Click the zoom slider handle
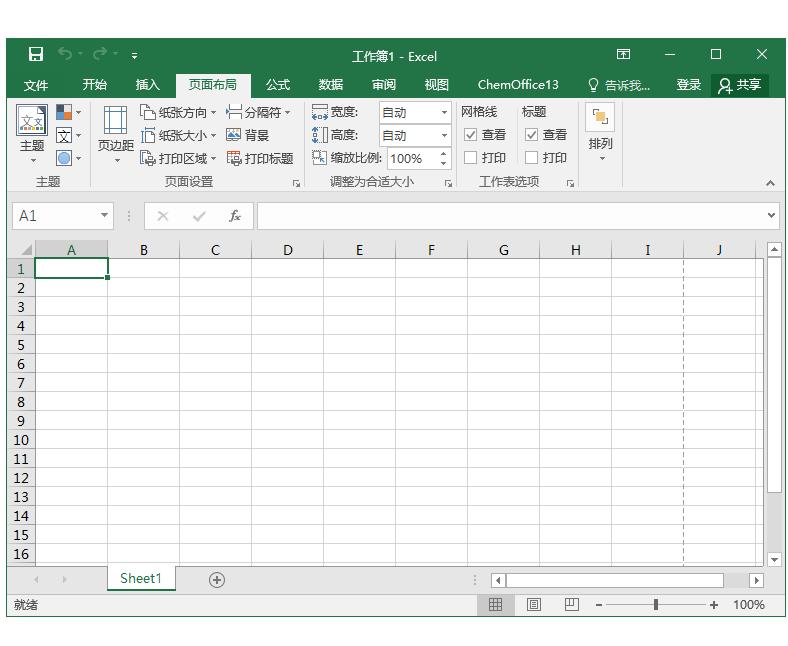 click(x=655, y=604)
